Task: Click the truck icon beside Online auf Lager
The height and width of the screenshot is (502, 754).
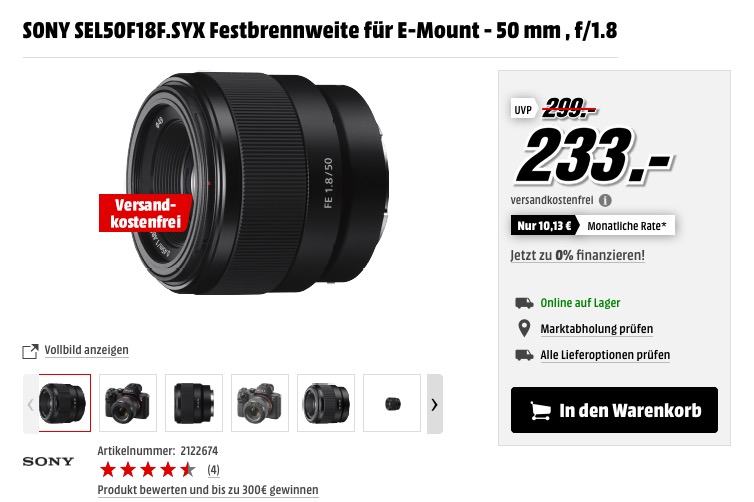Action: click(524, 303)
